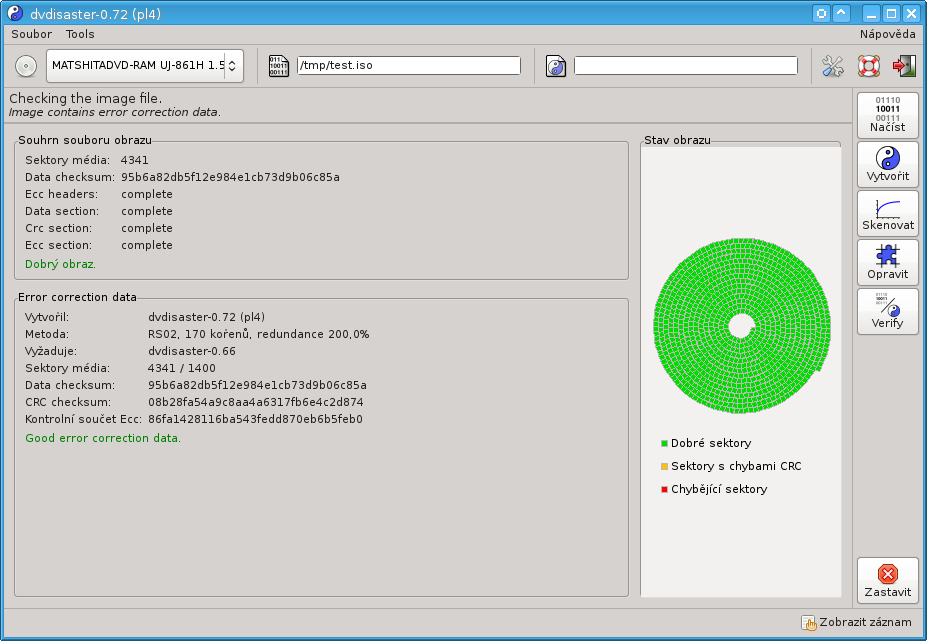Click the green Dobré sektory legend swatch
Image resolution: width=927 pixels, height=641 pixels.
point(665,443)
